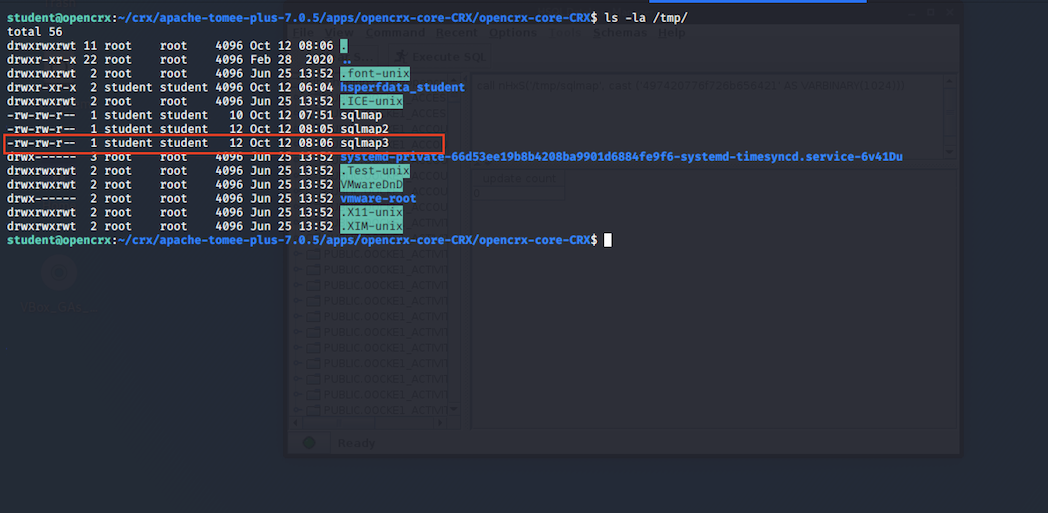Click the hsperfdata_student directory name
The height and width of the screenshot is (513, 1048).
402,88
